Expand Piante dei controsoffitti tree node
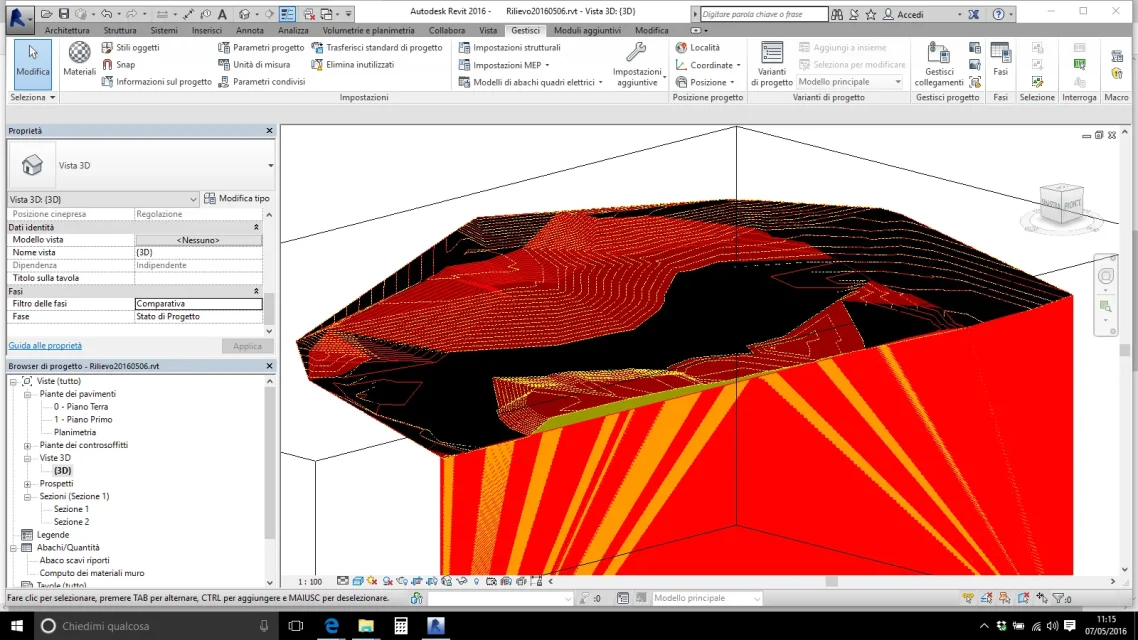 [x=28, y=446]
